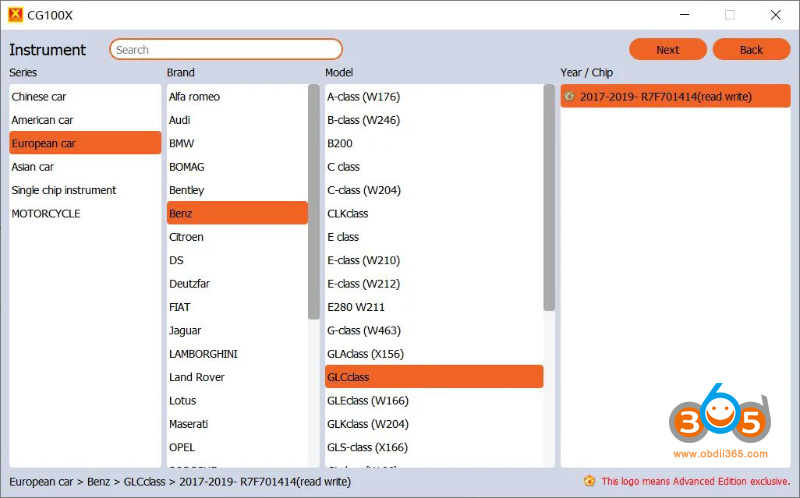Select 2017-2019 R7F701414 chip entry

coord(676,96)
